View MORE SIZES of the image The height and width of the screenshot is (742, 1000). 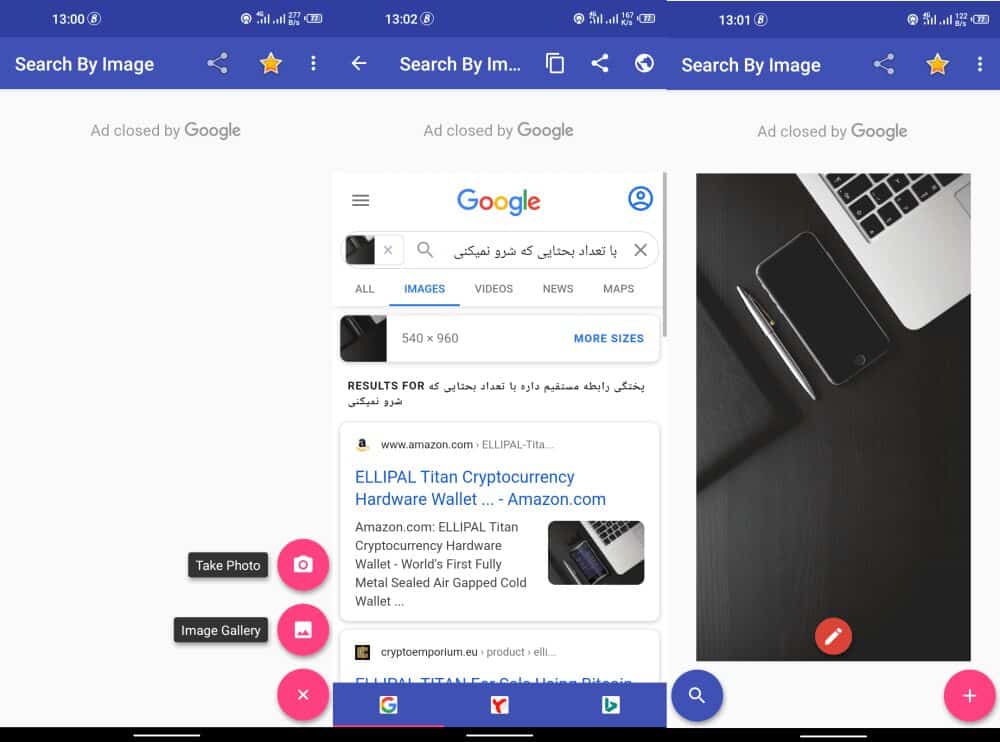tap(608, 338)
